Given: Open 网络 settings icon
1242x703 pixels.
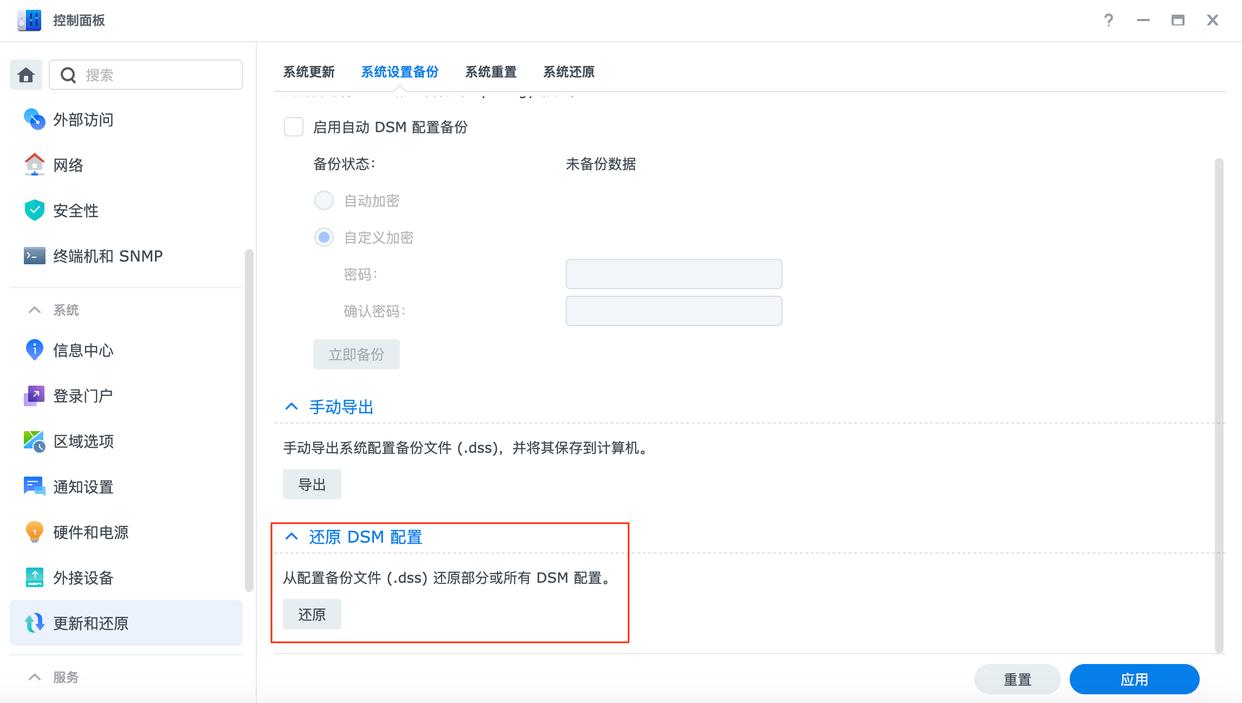Looking at the screenshot, I should 34,165.
